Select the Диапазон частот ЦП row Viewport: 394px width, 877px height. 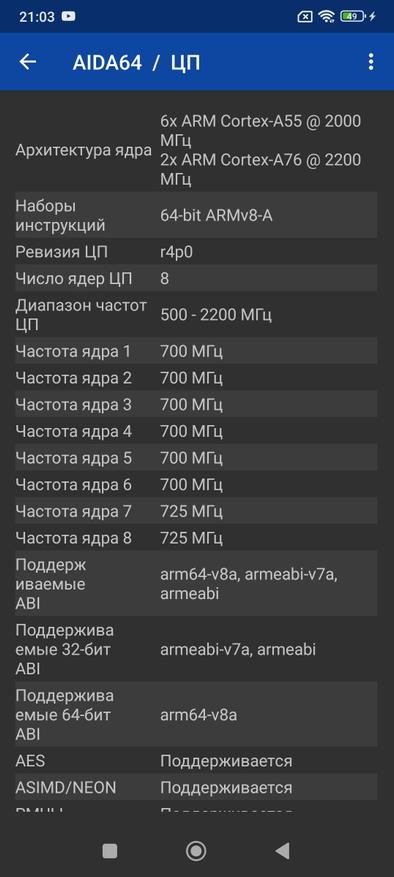point(196,315)
